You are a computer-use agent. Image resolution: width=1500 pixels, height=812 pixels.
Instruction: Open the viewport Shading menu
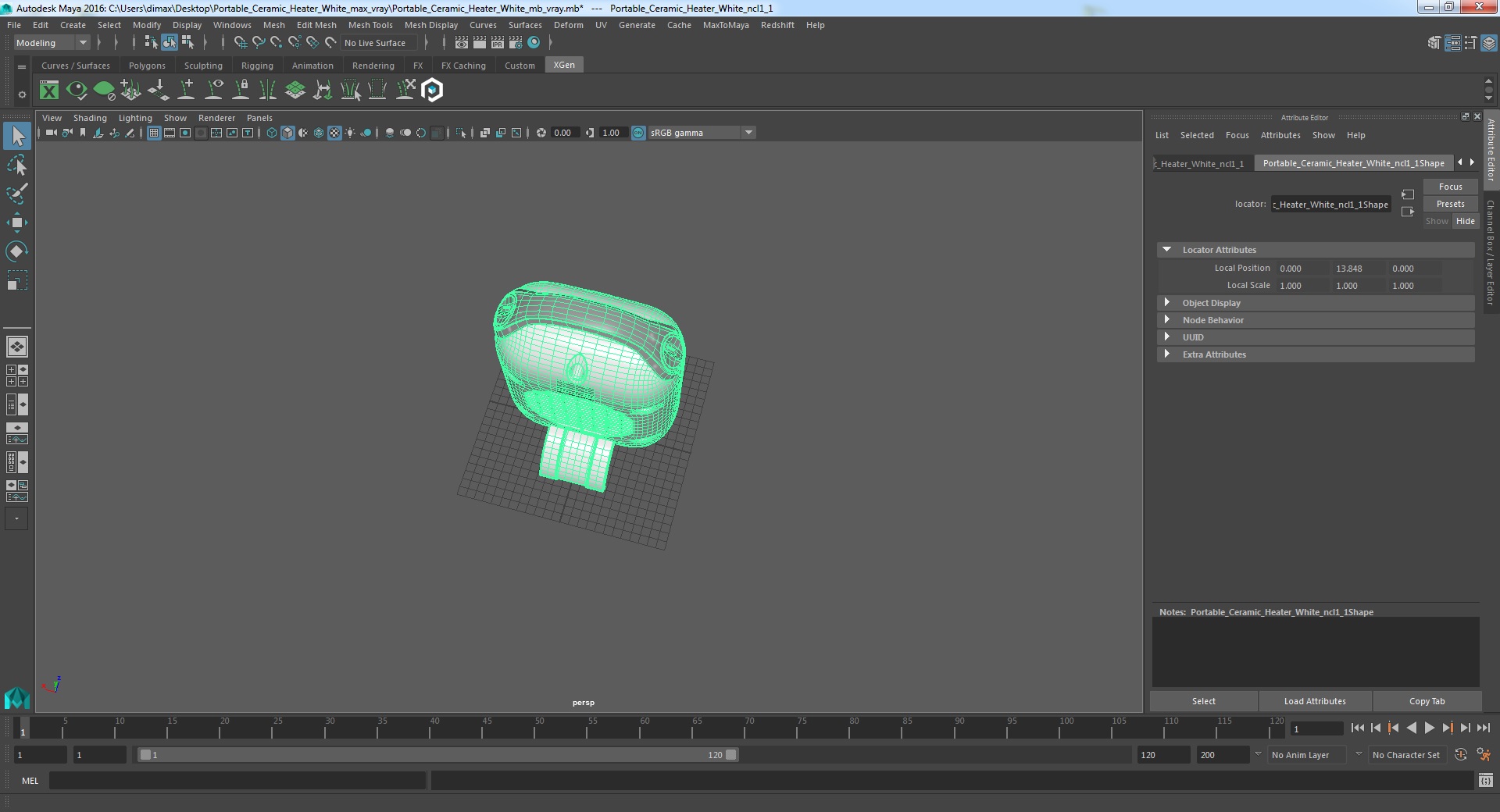[90, 118]
